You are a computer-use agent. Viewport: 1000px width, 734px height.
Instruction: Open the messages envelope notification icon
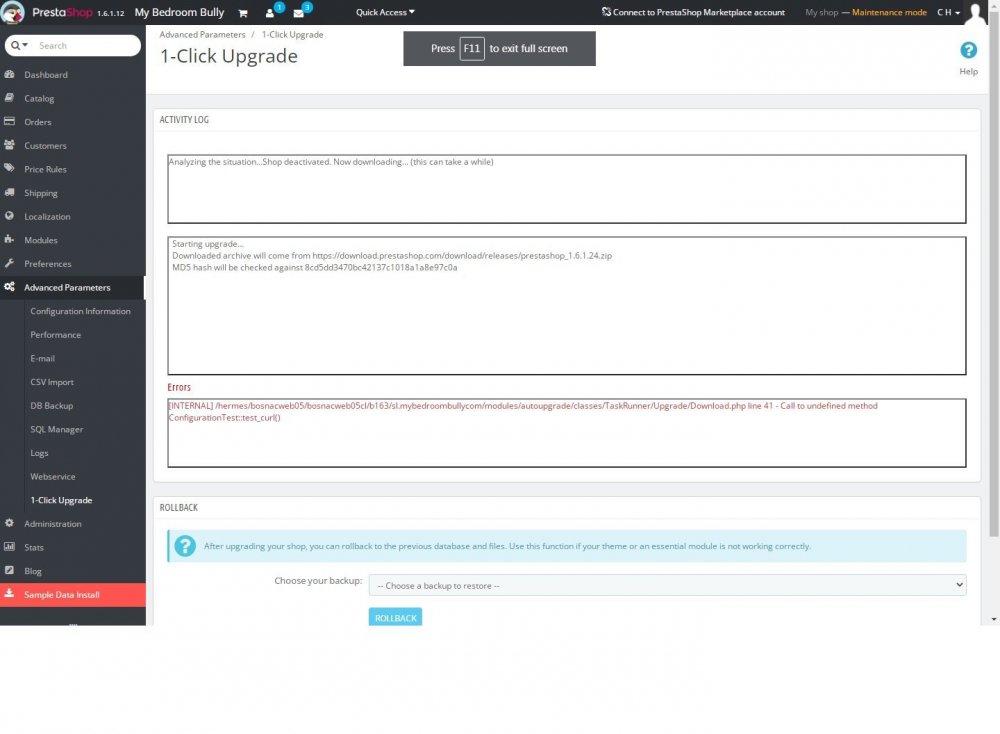[298, 13]
